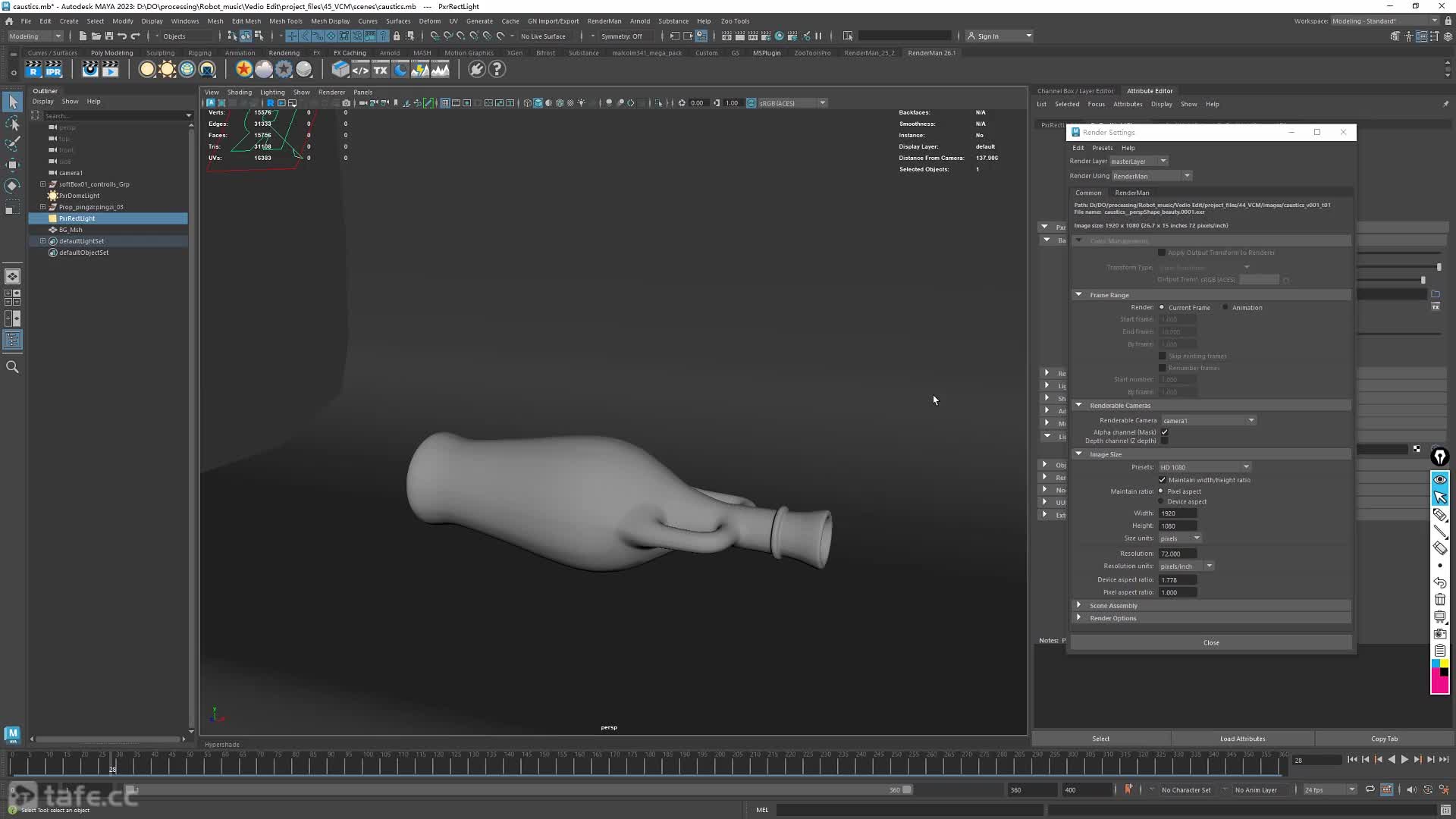Select Current Frame render option

click(1162, 307)
